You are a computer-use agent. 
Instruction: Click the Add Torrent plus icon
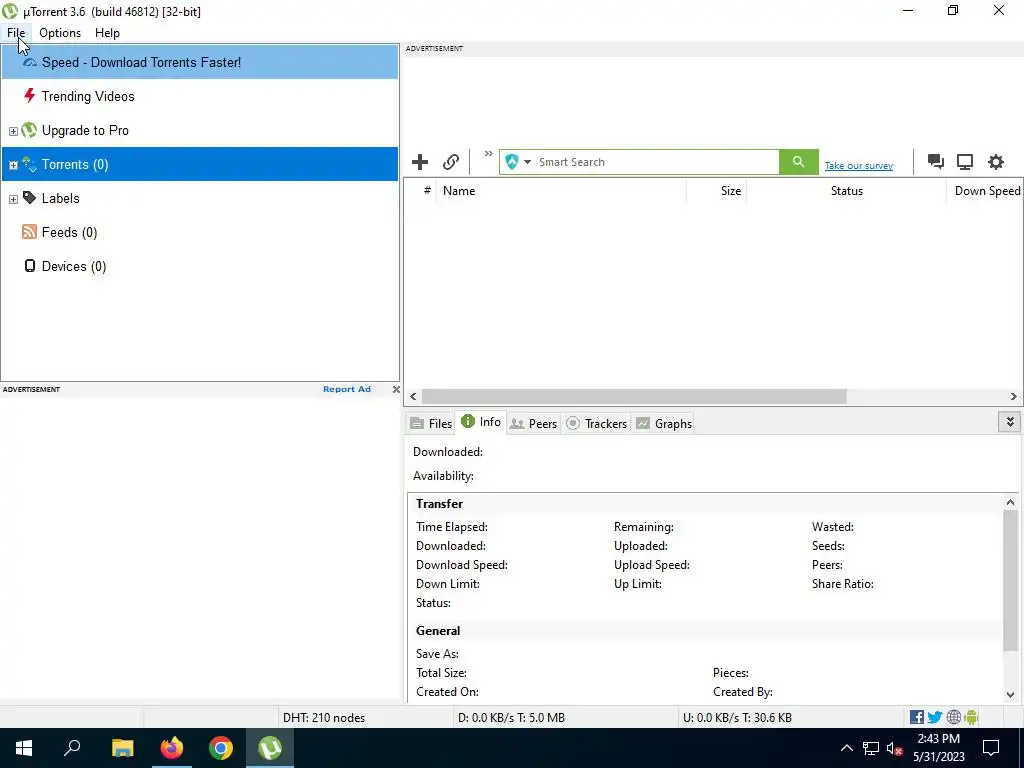click(x=420, y=162)
